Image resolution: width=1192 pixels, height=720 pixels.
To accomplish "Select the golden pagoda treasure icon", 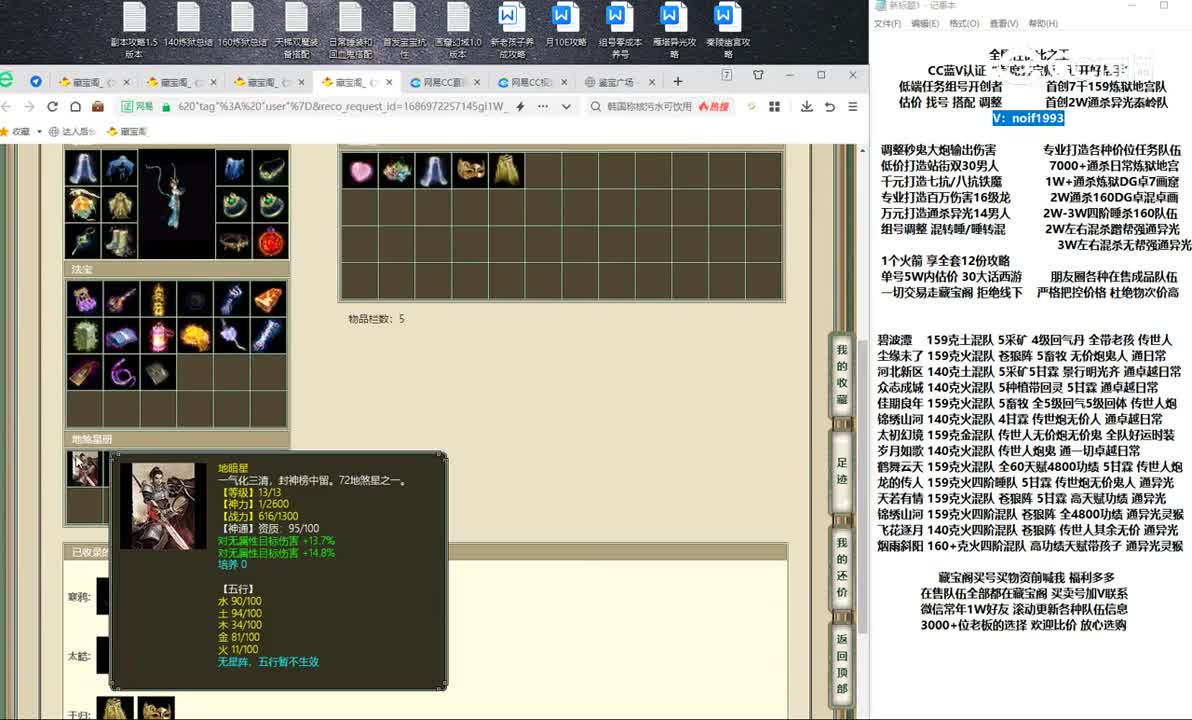I will pyautogui.click(x=156, y=299).
